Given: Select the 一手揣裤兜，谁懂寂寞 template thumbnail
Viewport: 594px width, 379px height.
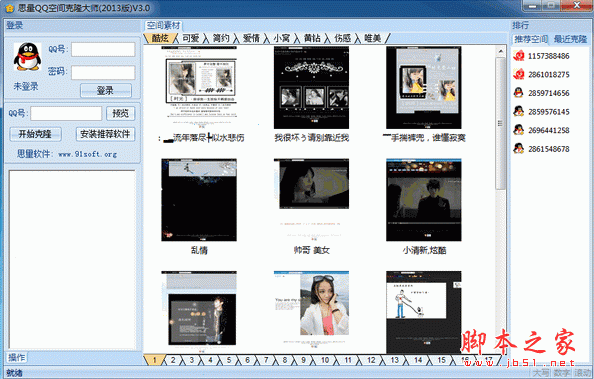Looking at the screenshot, I should tap(424, 88).
